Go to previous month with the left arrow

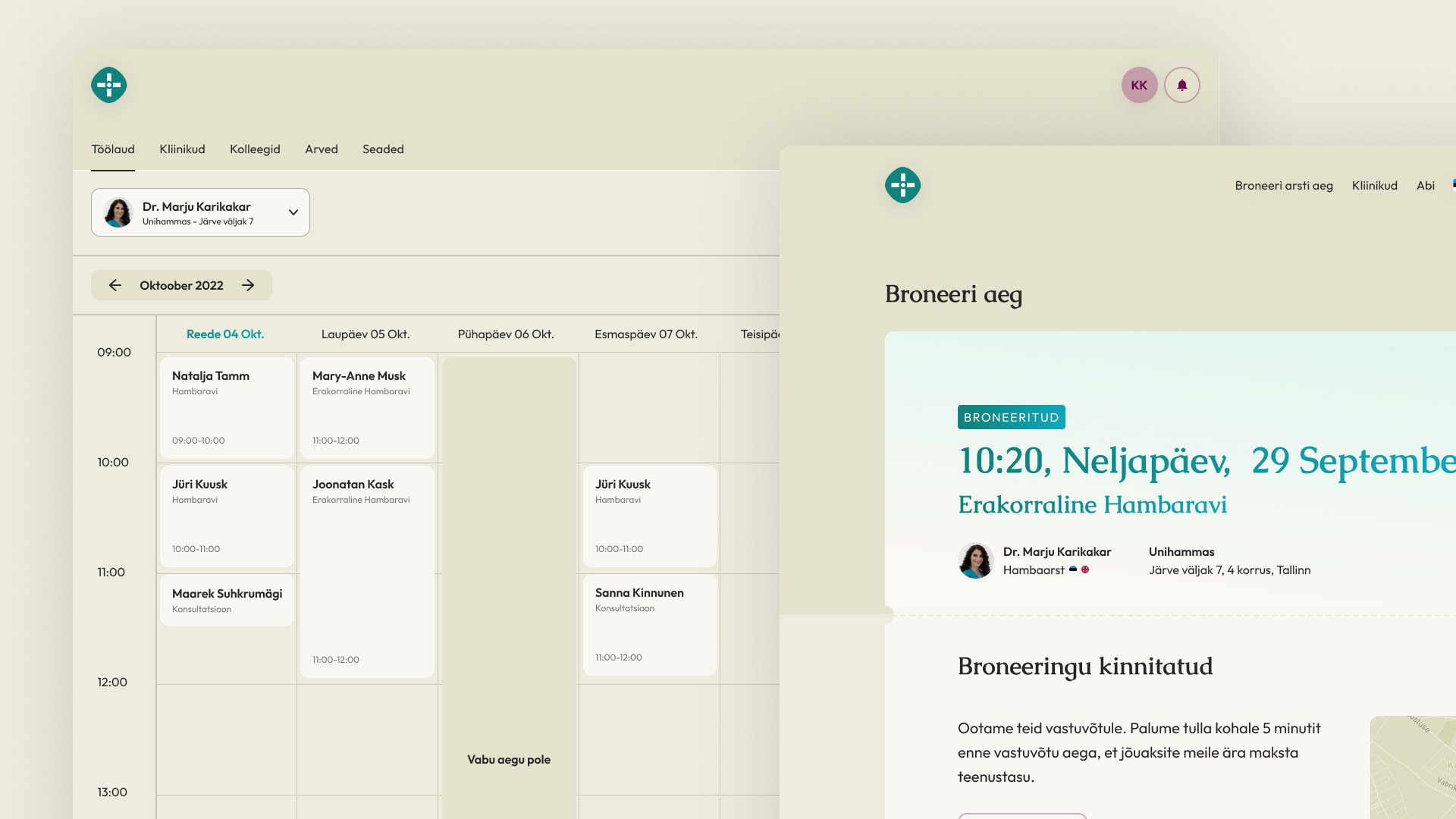coord(115,285)
